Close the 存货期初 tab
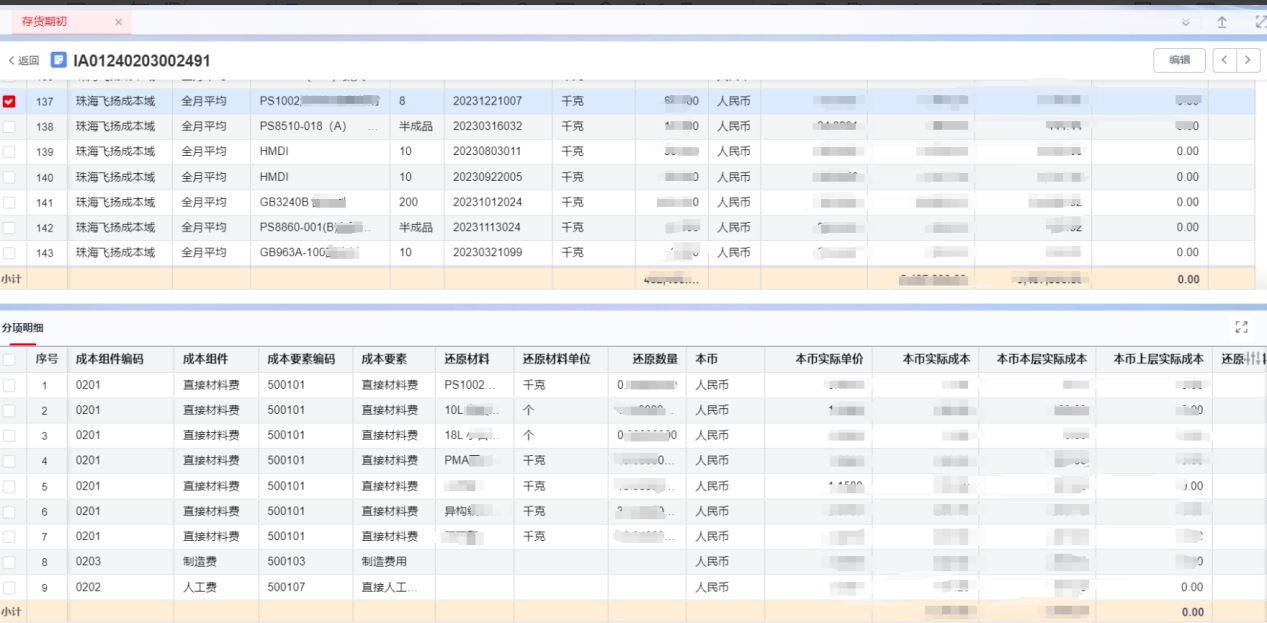 [118, 22]
